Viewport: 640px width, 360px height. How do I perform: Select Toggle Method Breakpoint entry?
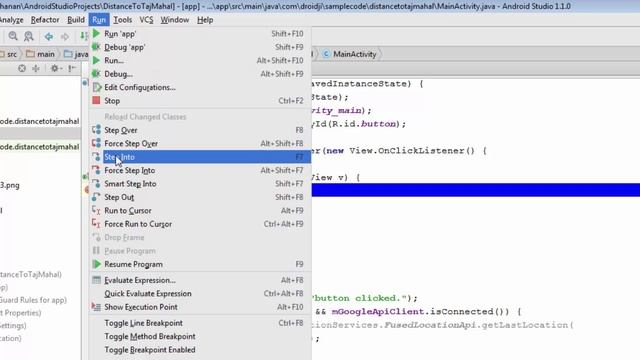tap(200, 337)
